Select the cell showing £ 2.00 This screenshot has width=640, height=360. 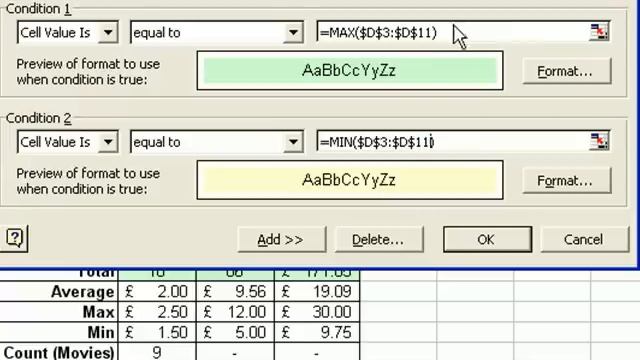click(157, 291)
